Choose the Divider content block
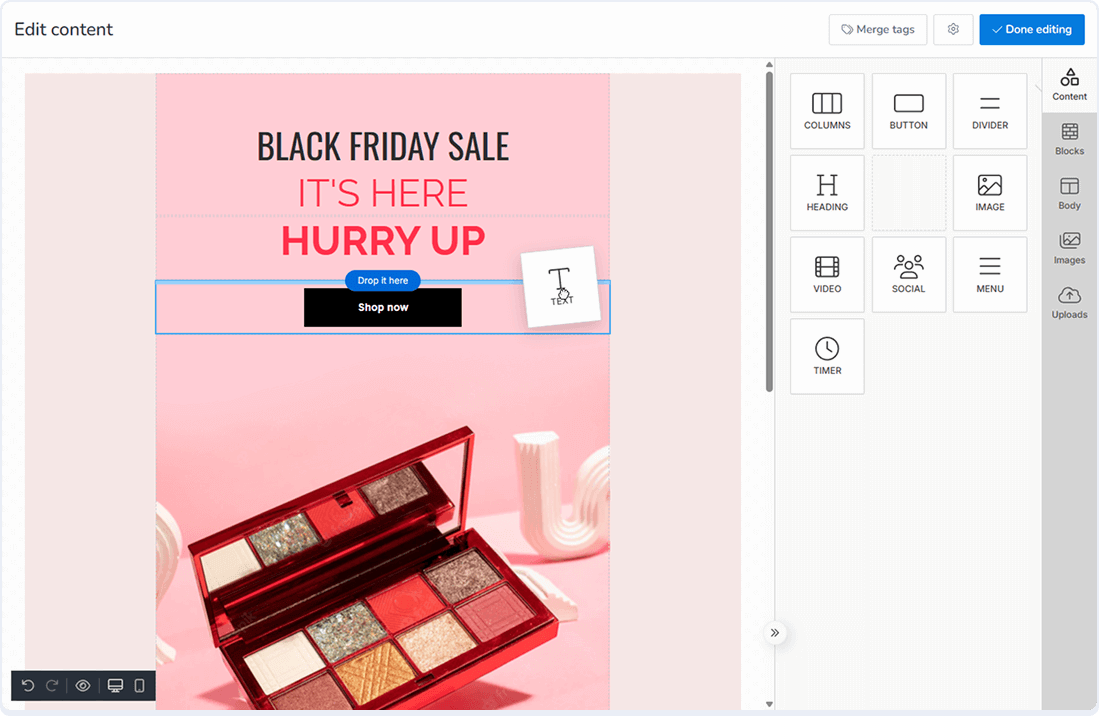The height and width of the screenshot is (716, 1099). (990, 111)
